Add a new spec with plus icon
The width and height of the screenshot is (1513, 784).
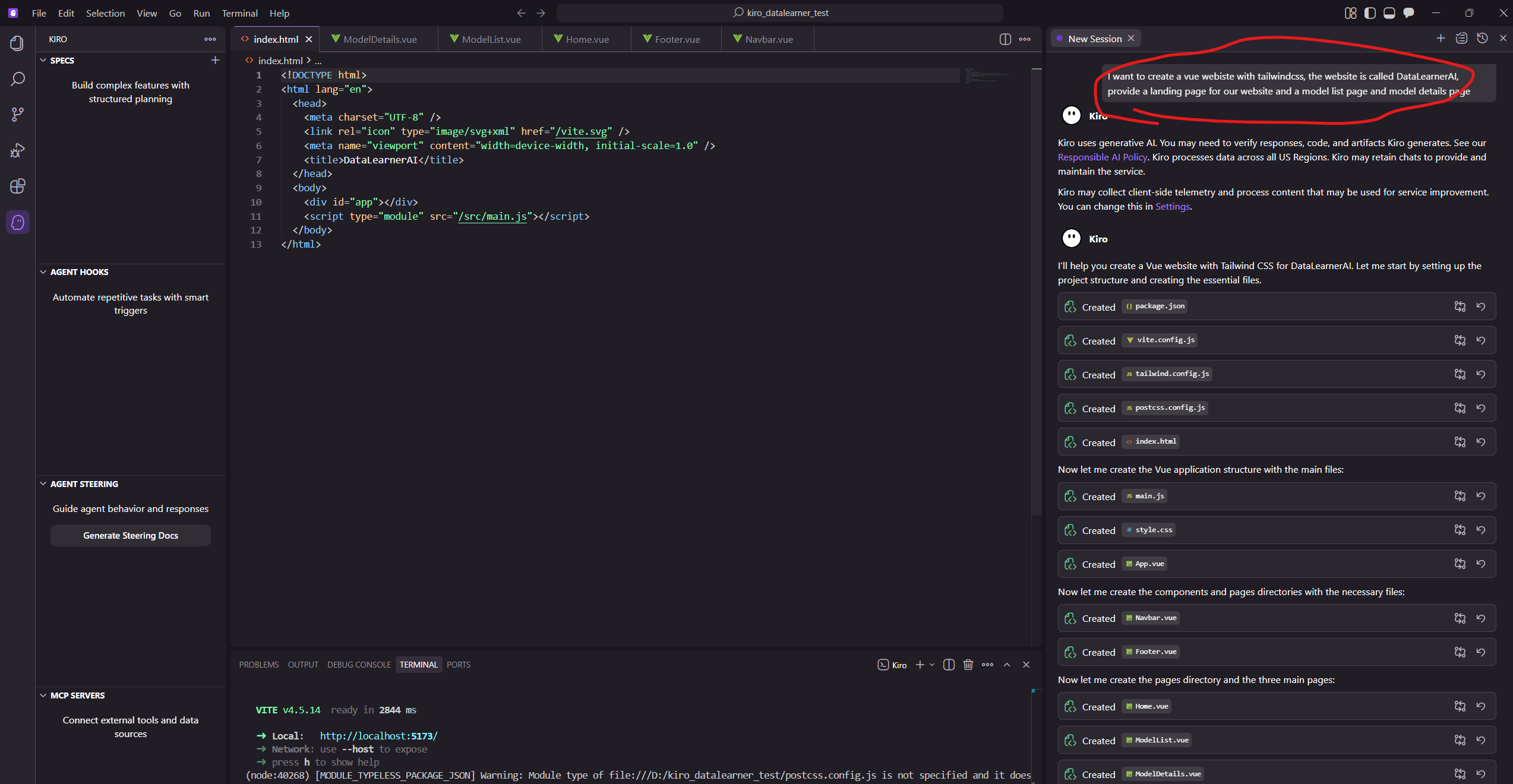[x=215, y=60]
